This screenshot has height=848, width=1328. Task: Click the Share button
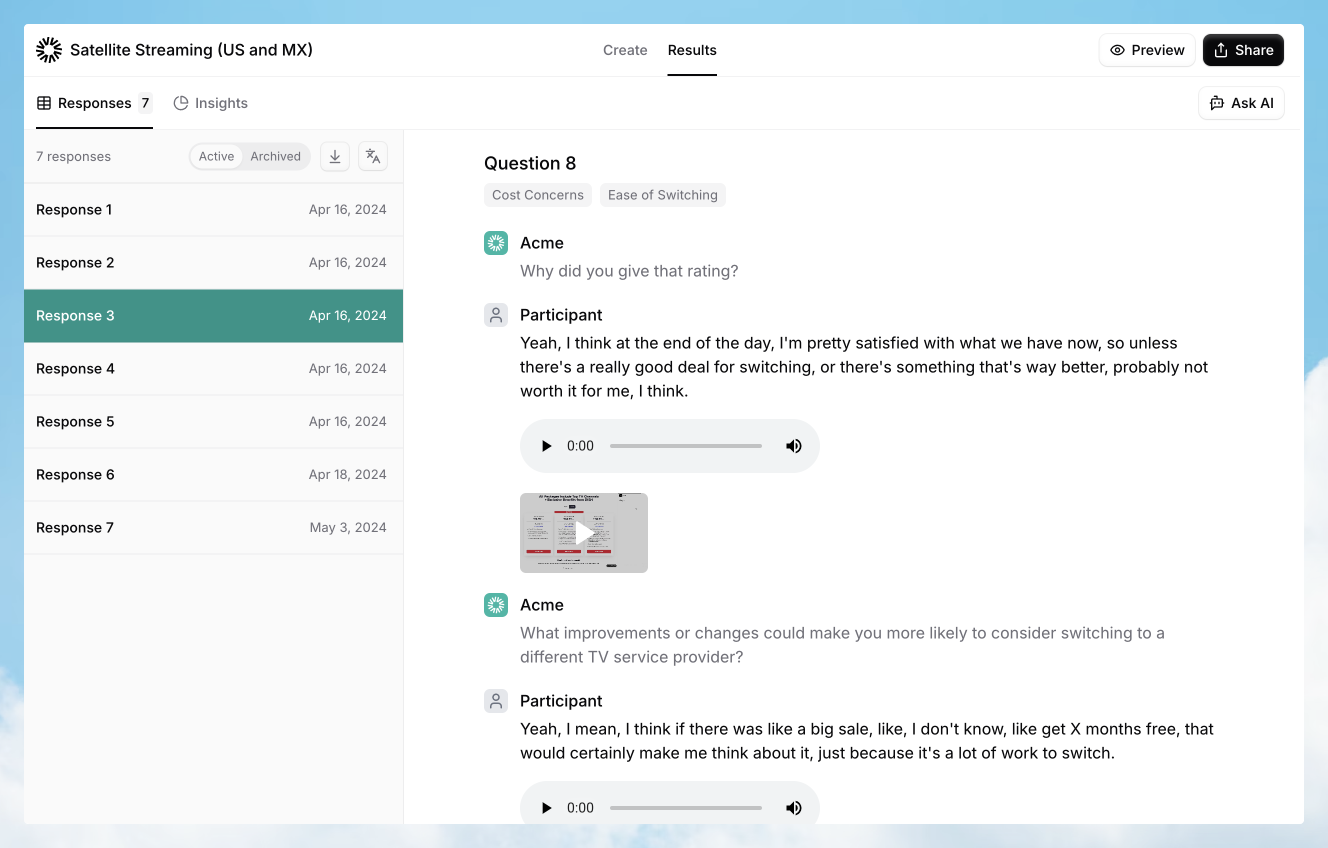[x=1243, y=49]
